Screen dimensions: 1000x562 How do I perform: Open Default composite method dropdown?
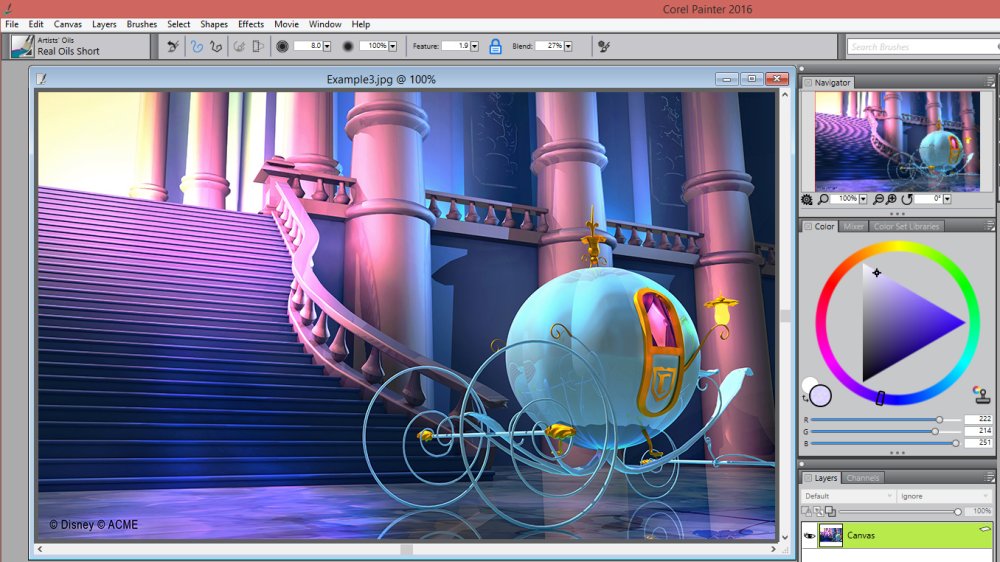coord(848,496)
